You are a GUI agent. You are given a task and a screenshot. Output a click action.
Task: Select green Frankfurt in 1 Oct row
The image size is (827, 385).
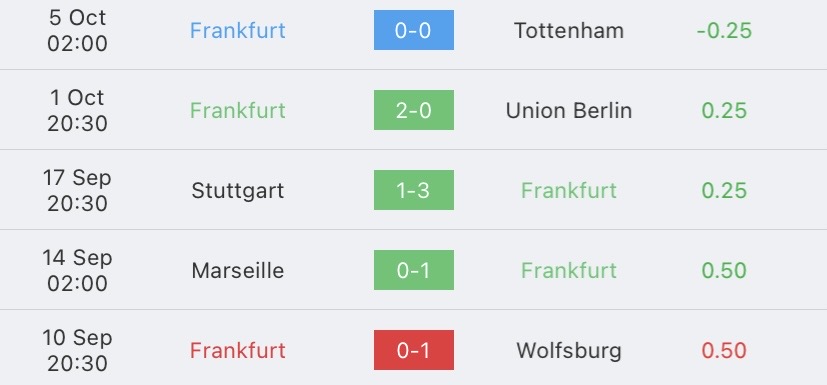point(237,110)
